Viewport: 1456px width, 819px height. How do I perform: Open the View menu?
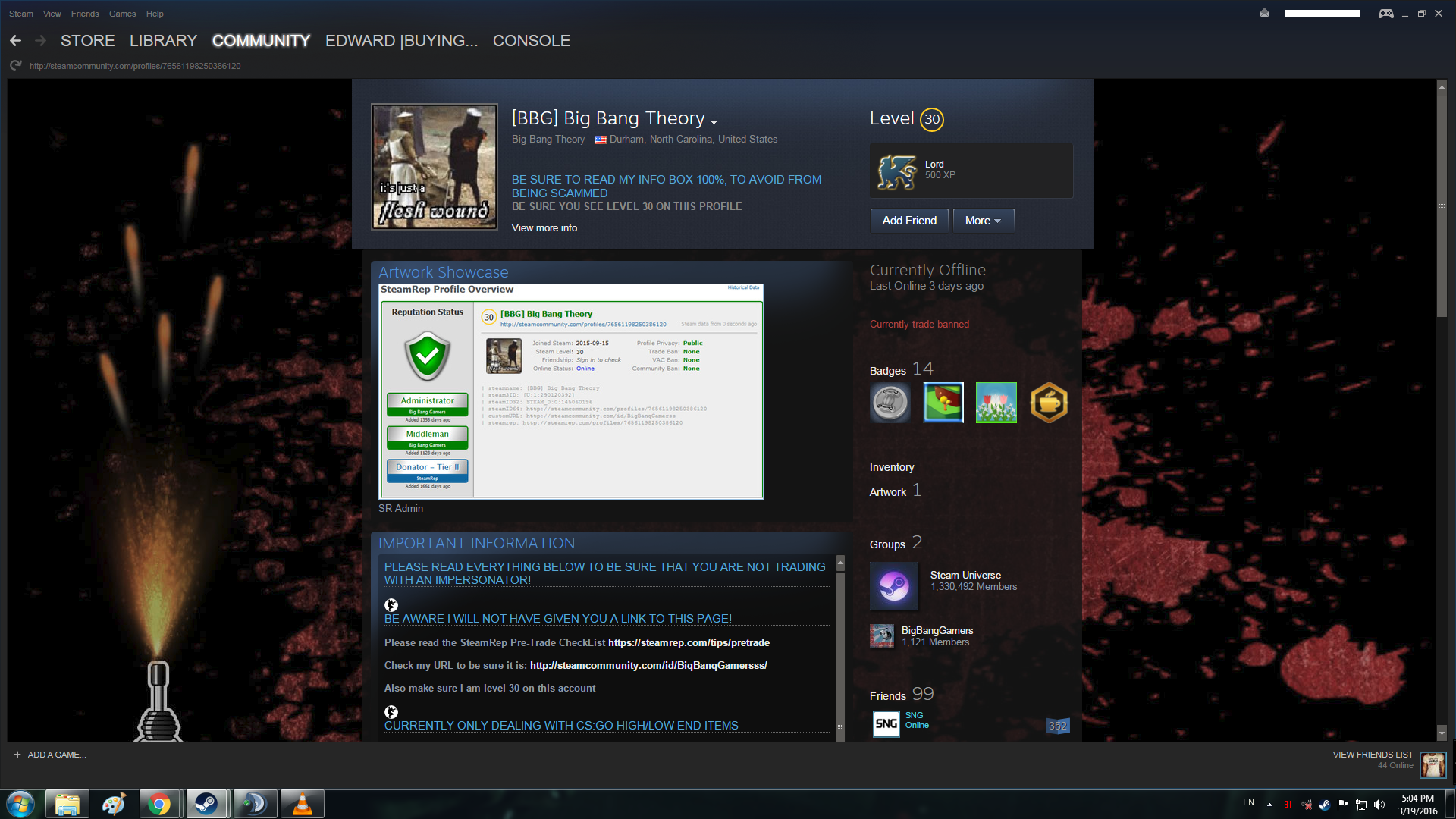52,14
